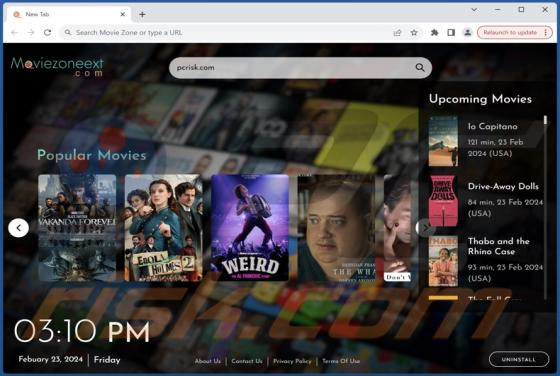Open the three-dot Chrome menu
Screen dimensions: 560x376
pos(546,33)
